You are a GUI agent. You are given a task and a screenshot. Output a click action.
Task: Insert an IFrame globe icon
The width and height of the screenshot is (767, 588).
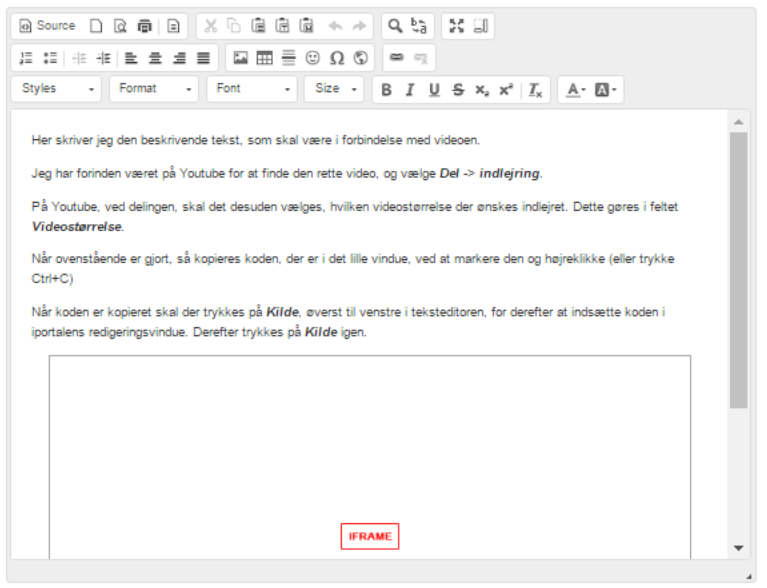tap(361, 58)
